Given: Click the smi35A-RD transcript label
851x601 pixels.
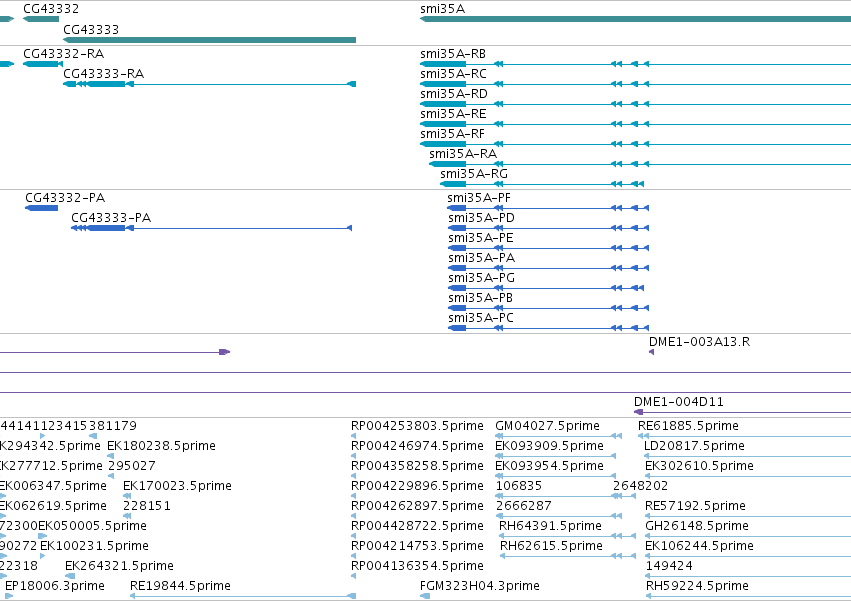Looking at the screenshot, I should [x=454, y=94].
